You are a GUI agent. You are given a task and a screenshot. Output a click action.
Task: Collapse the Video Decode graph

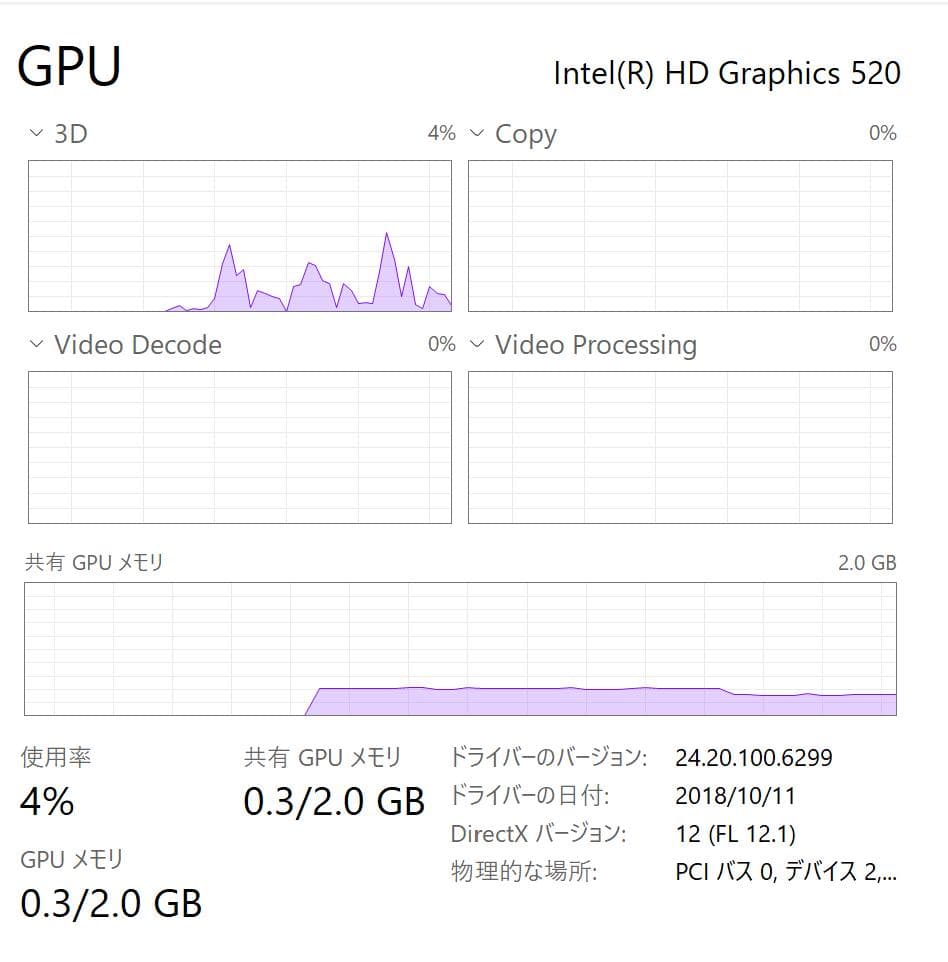[35, 345]
